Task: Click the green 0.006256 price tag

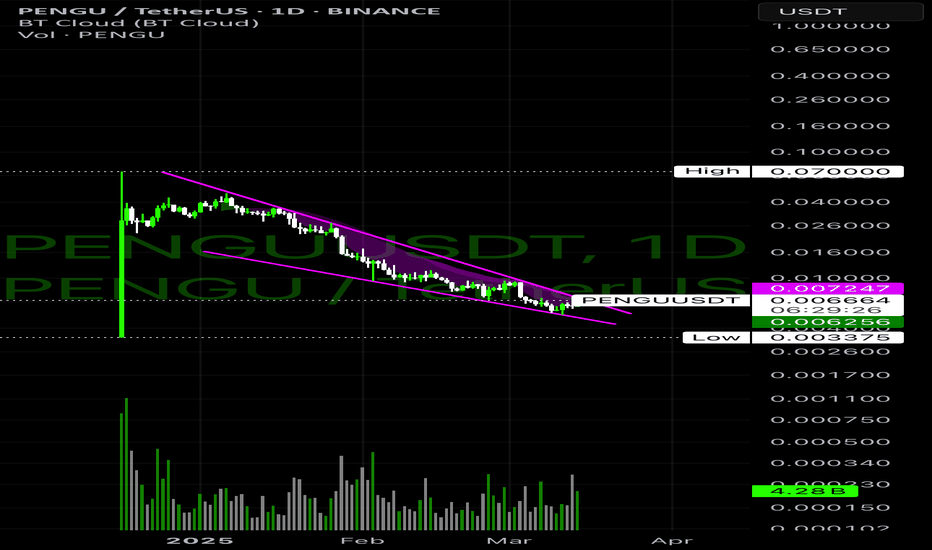Action: 827,322
